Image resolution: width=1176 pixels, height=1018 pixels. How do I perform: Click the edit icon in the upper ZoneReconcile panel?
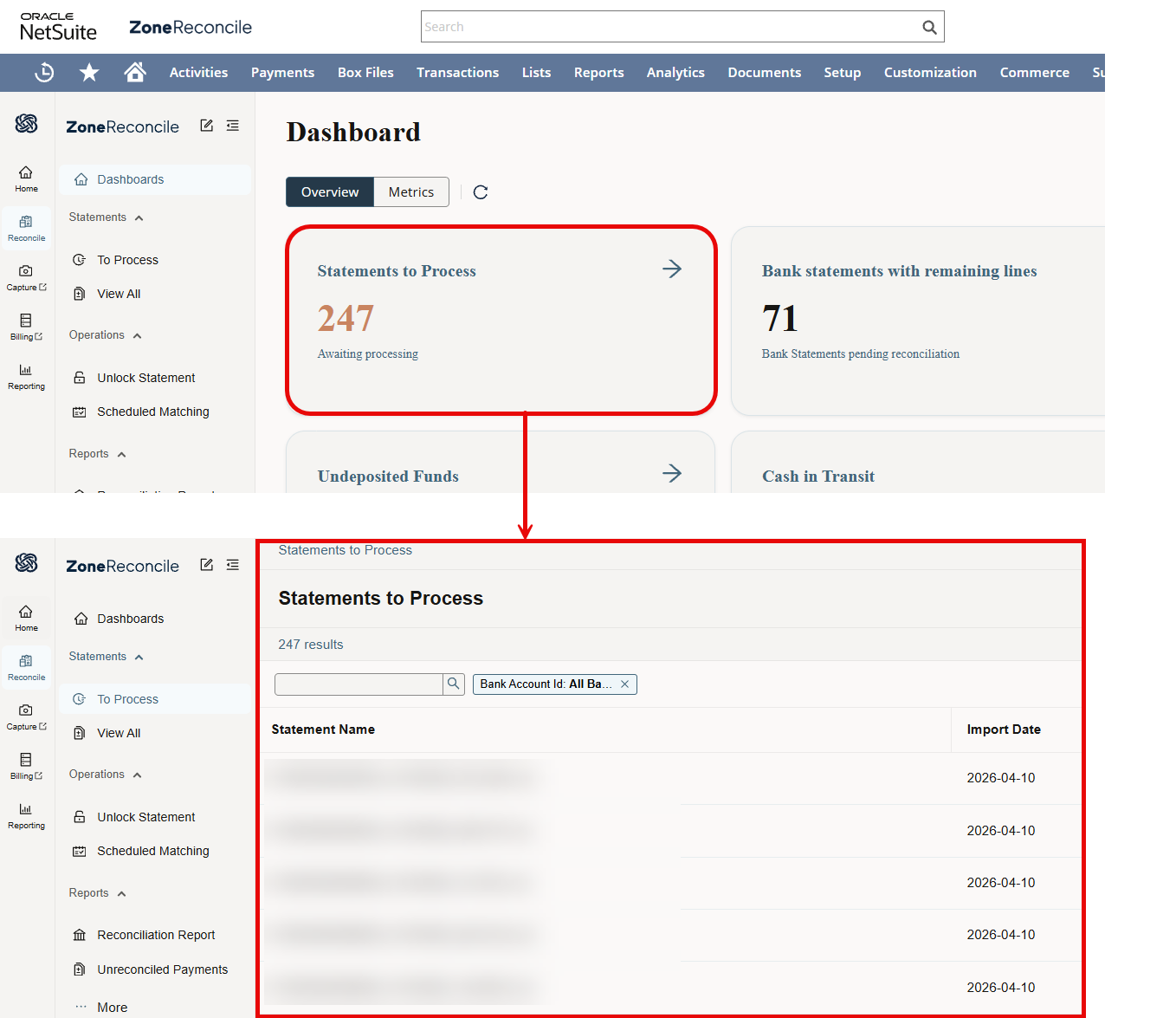206,126
